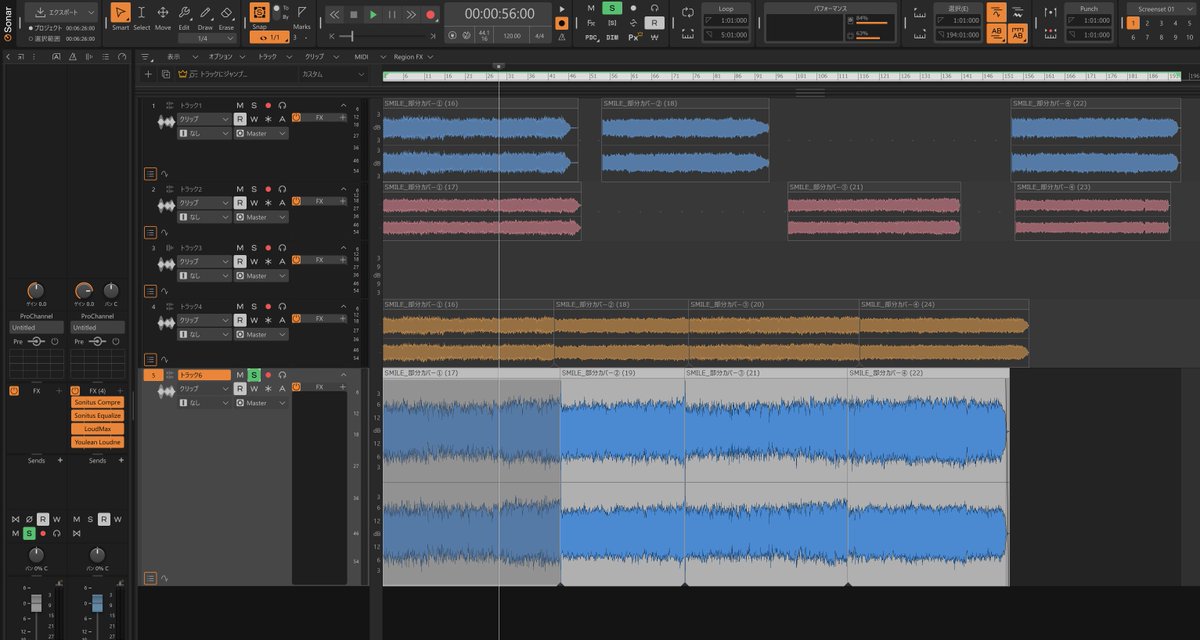The width and height of the screenshot is (1200, 640).
Task: Toggle Read automation R on トラック4
Action: pos(240,320)
